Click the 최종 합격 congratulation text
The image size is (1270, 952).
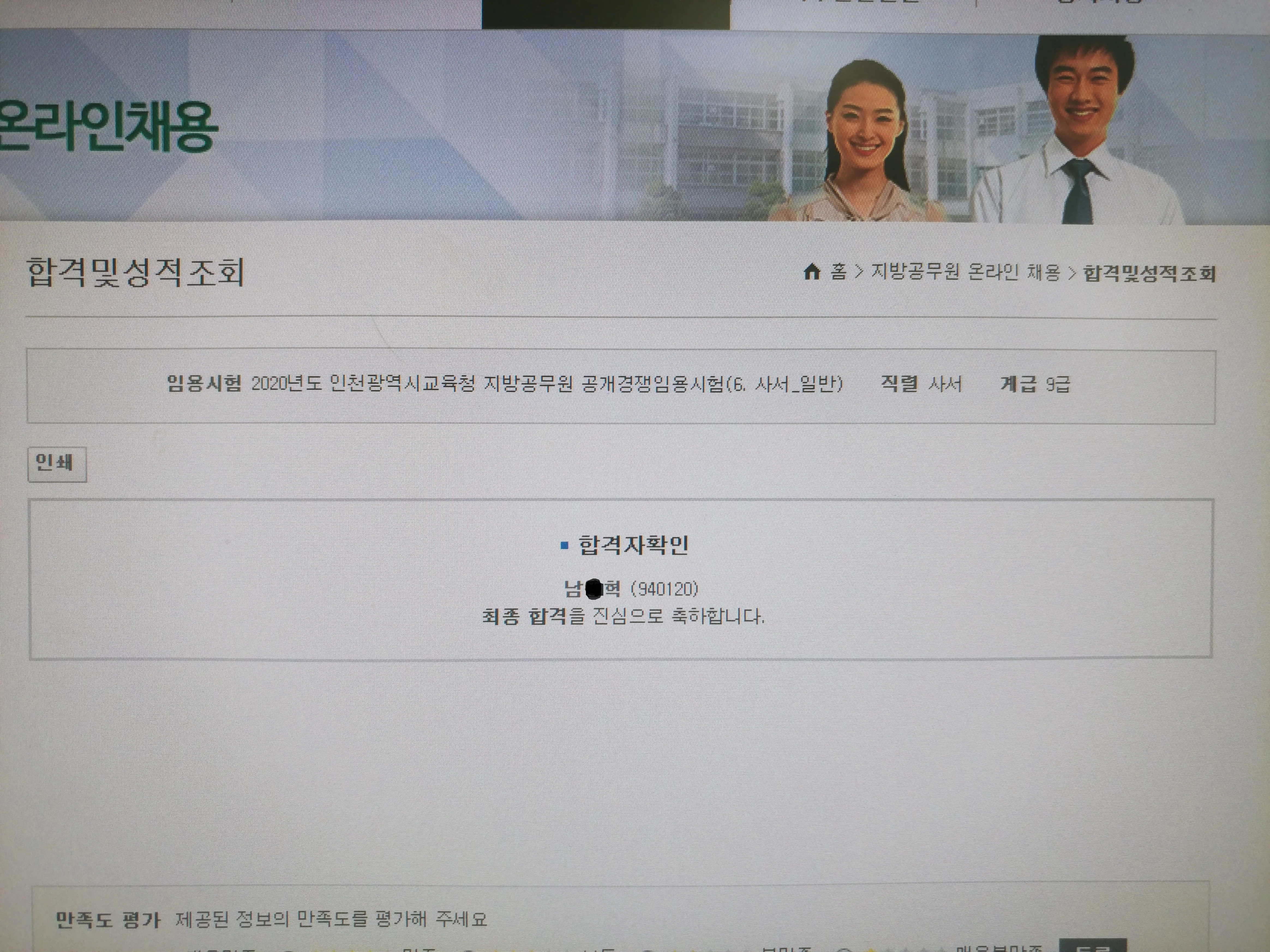coord(524,617)
